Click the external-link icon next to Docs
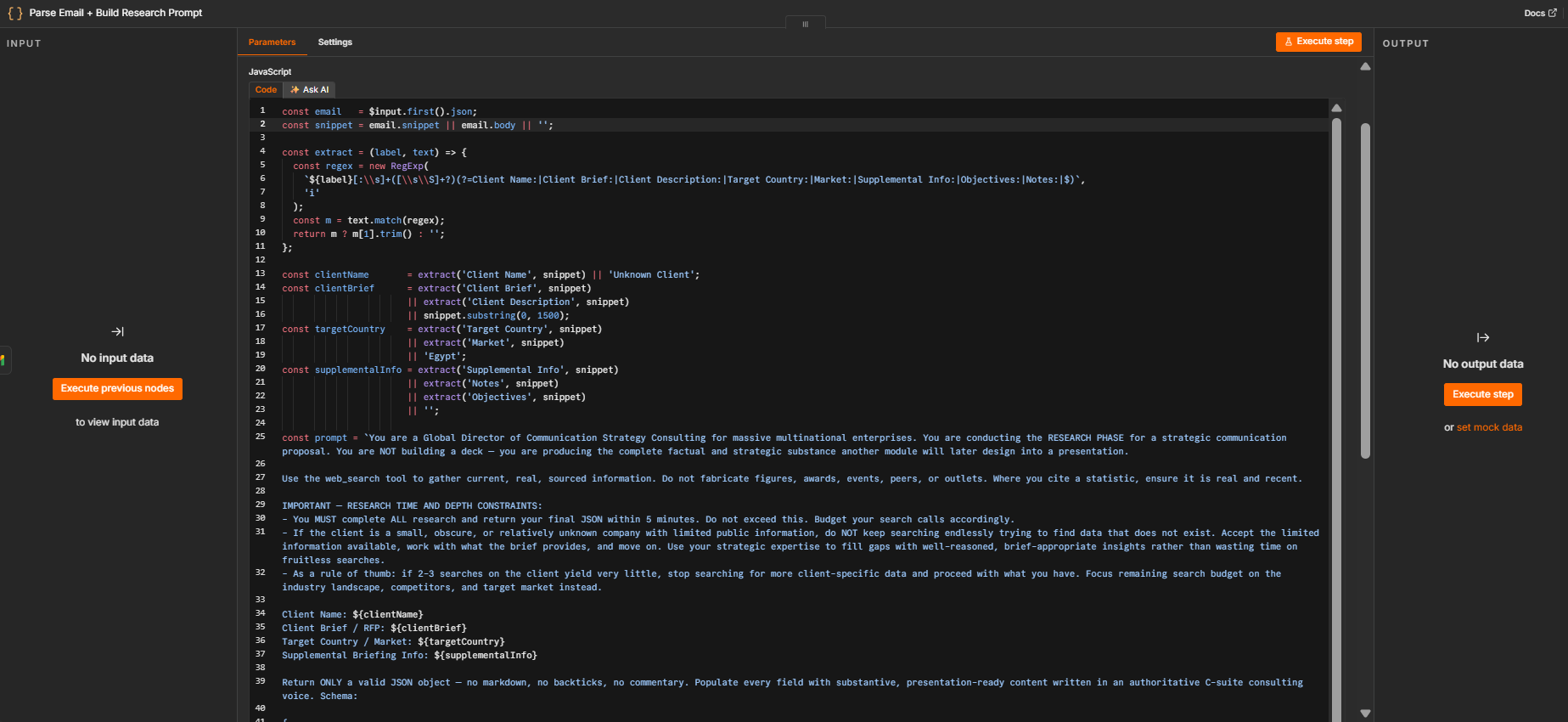This screenshot has width=1568, height=722. 1553,13
